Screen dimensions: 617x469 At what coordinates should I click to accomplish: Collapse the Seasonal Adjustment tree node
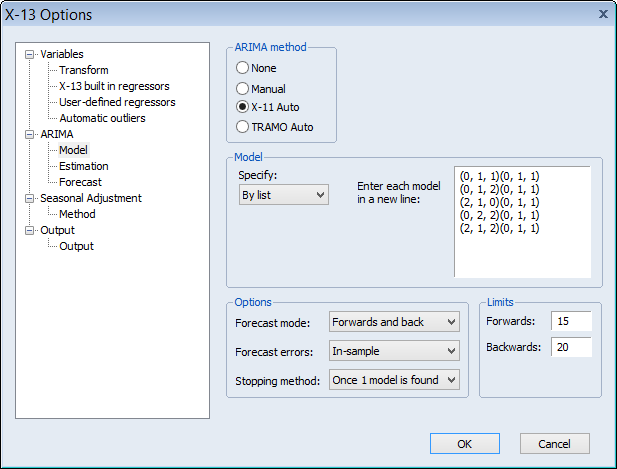pyautogui.click(x=30, y=198)
